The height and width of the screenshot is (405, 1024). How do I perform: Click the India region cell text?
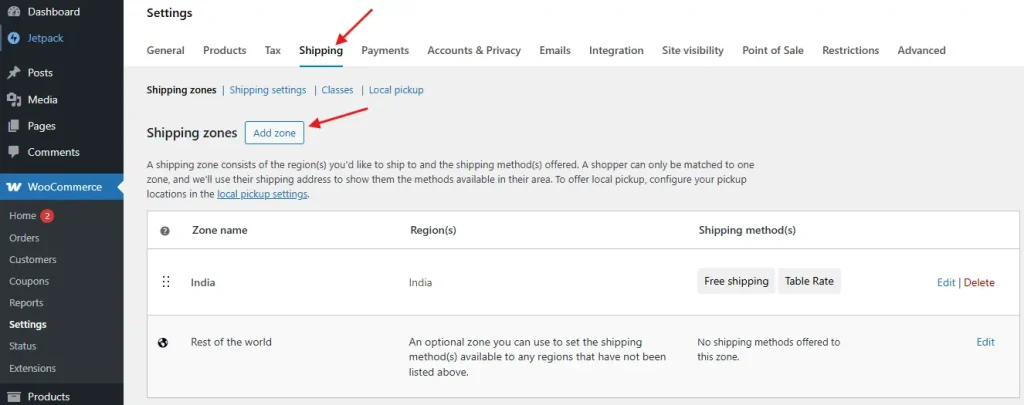coord(421,283)
